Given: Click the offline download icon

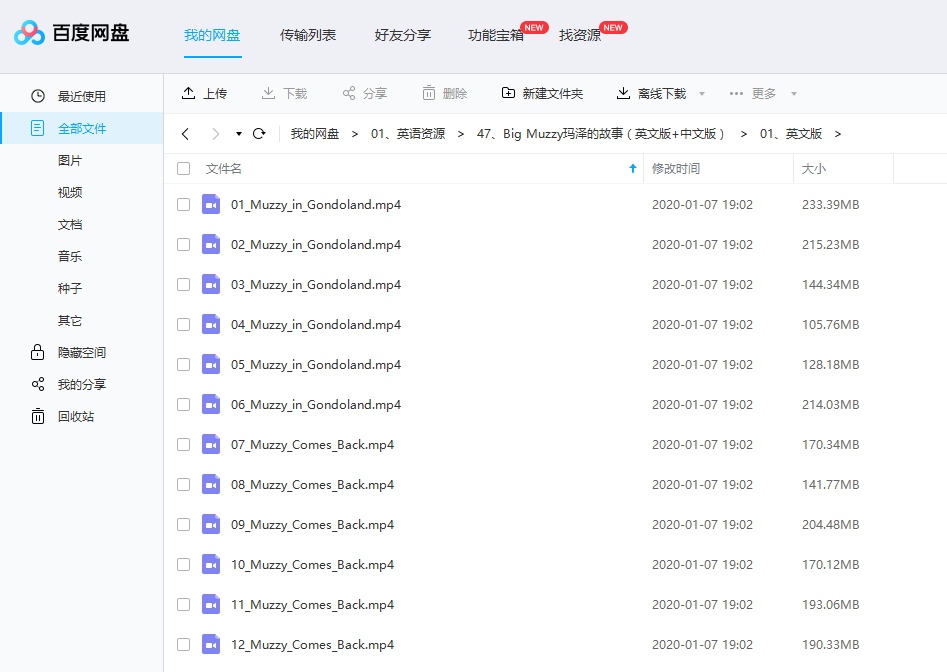Looking at the screenshot, I should click(623, 93).
